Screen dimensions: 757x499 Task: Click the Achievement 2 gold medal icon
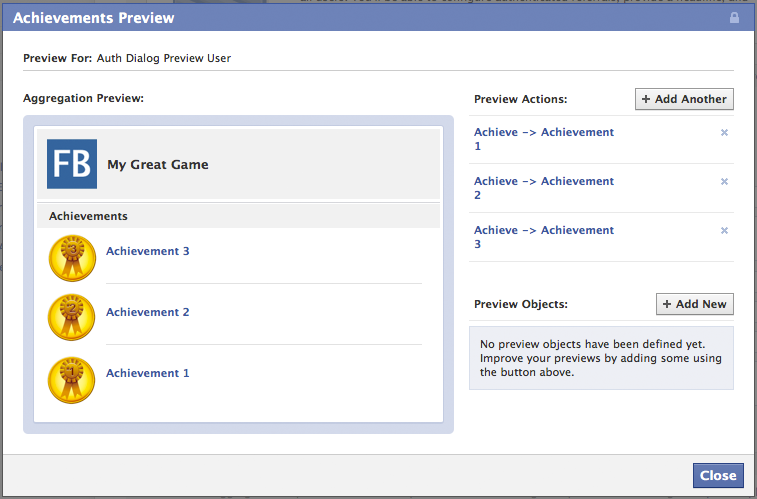pos(72,319)
